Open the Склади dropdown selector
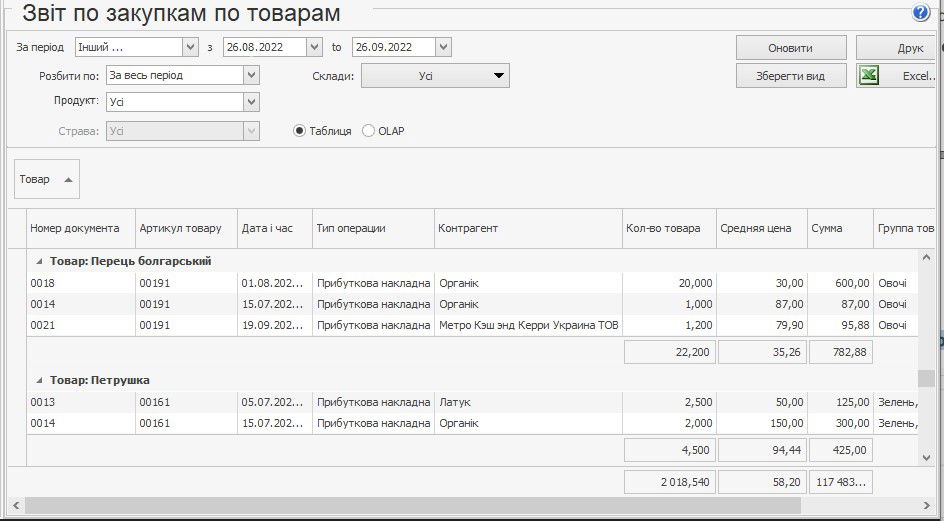Image resolution: width=944 pixels, height=521 pixels. click(x=498, y=75)
